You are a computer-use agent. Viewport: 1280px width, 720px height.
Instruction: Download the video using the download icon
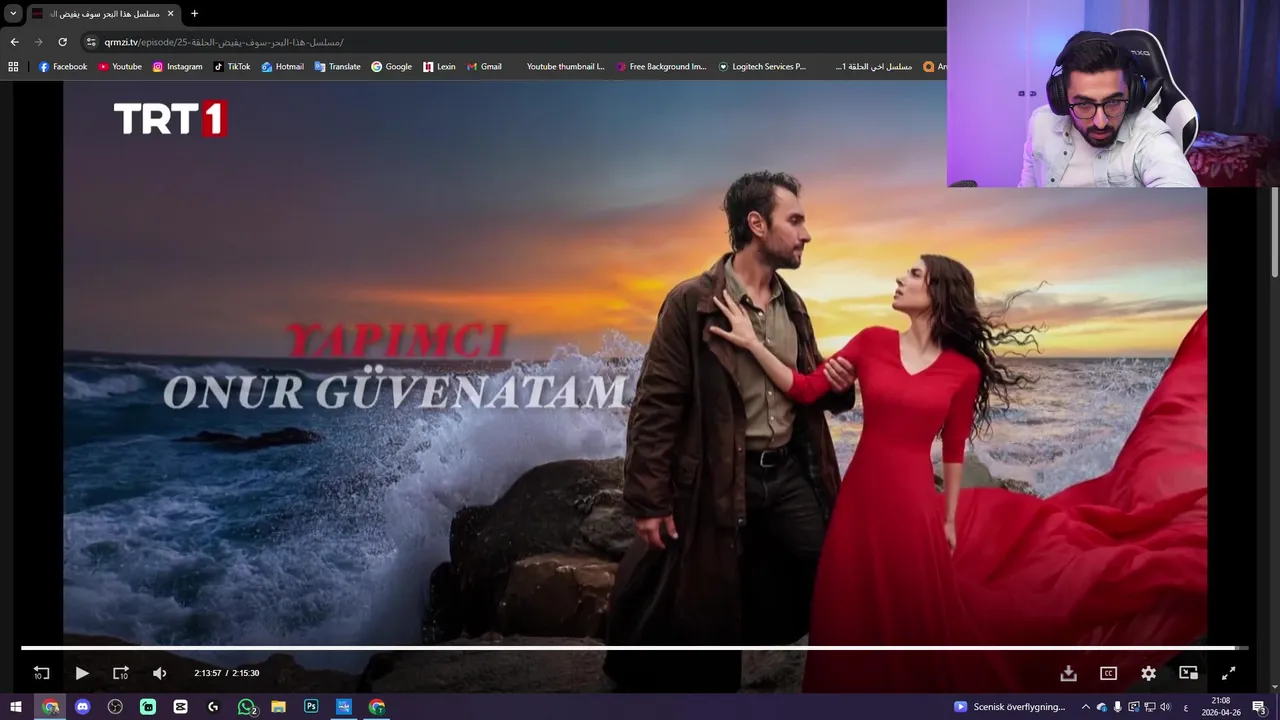click(1068, 673)
